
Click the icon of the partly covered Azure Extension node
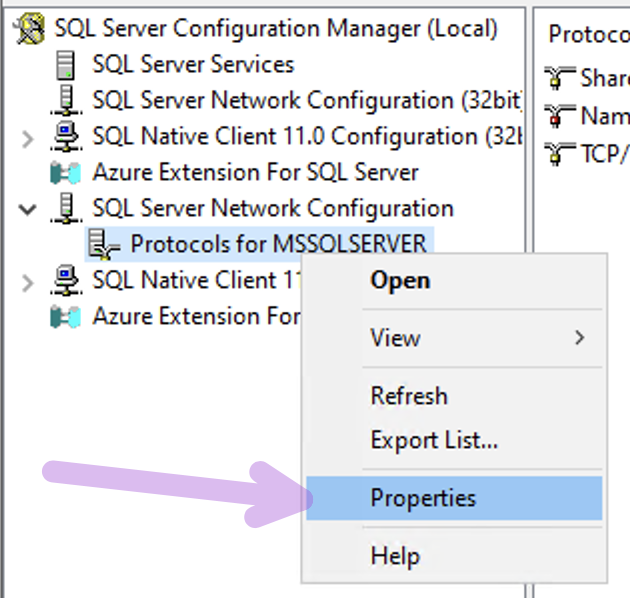(x=65, y=317)
